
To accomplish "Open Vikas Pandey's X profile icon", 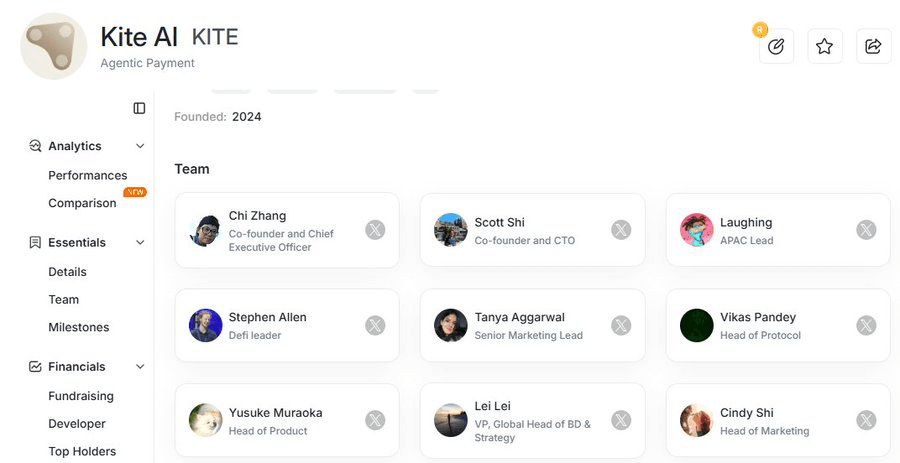I will (866, 325).
